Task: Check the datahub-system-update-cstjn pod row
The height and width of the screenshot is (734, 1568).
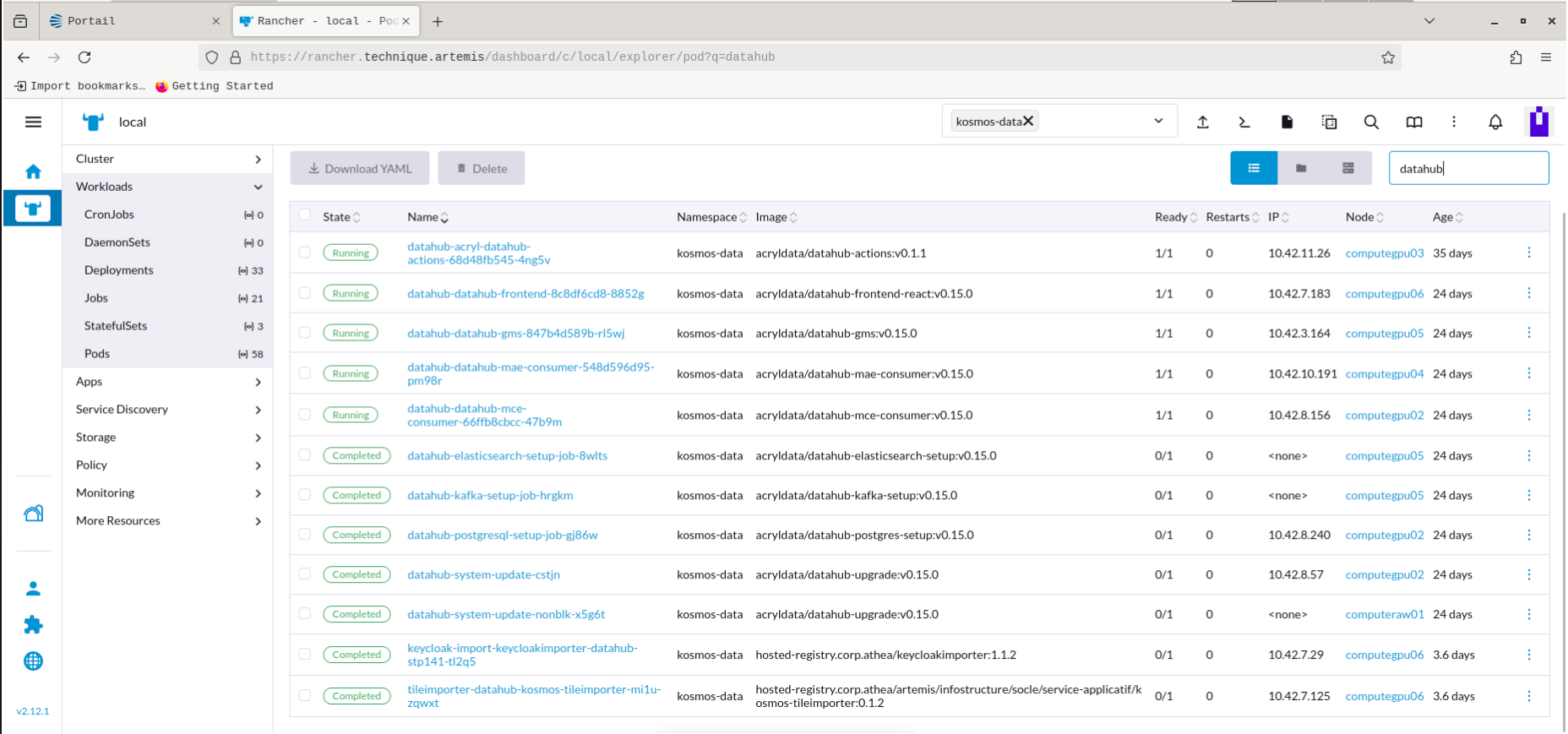Action: click(x=305, y=574)
